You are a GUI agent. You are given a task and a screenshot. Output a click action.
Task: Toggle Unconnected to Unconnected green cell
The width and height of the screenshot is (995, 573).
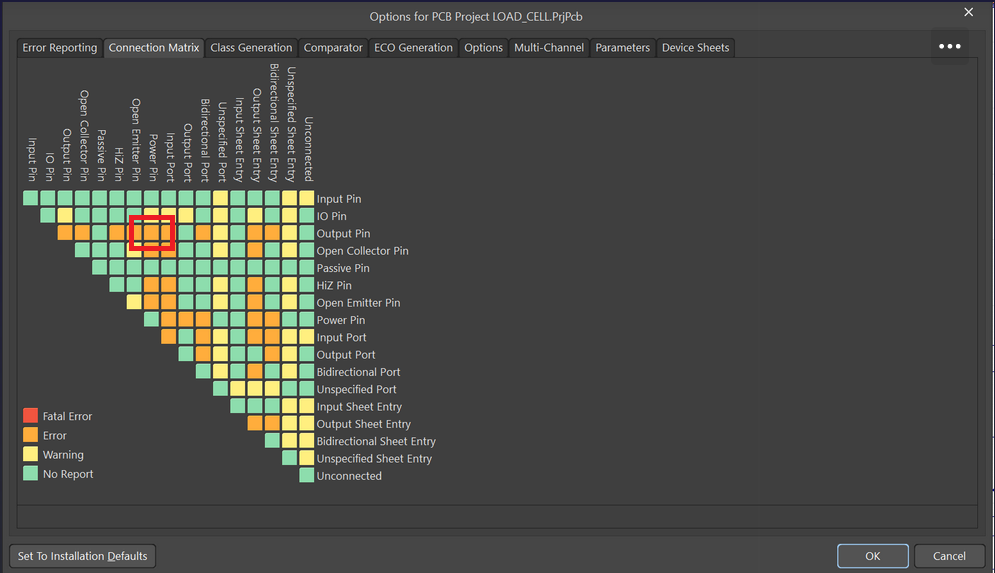click(306, 475)
